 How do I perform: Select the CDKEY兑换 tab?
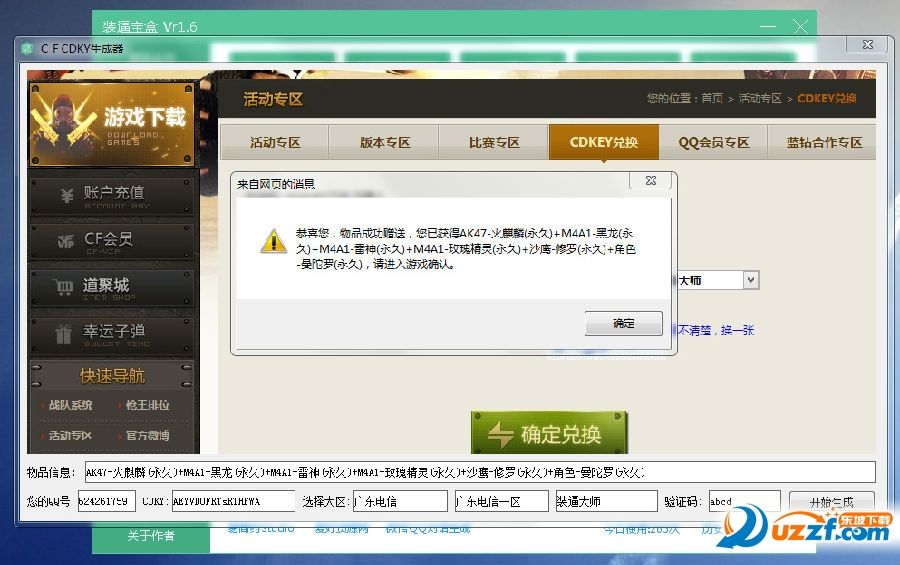[603, 142]
